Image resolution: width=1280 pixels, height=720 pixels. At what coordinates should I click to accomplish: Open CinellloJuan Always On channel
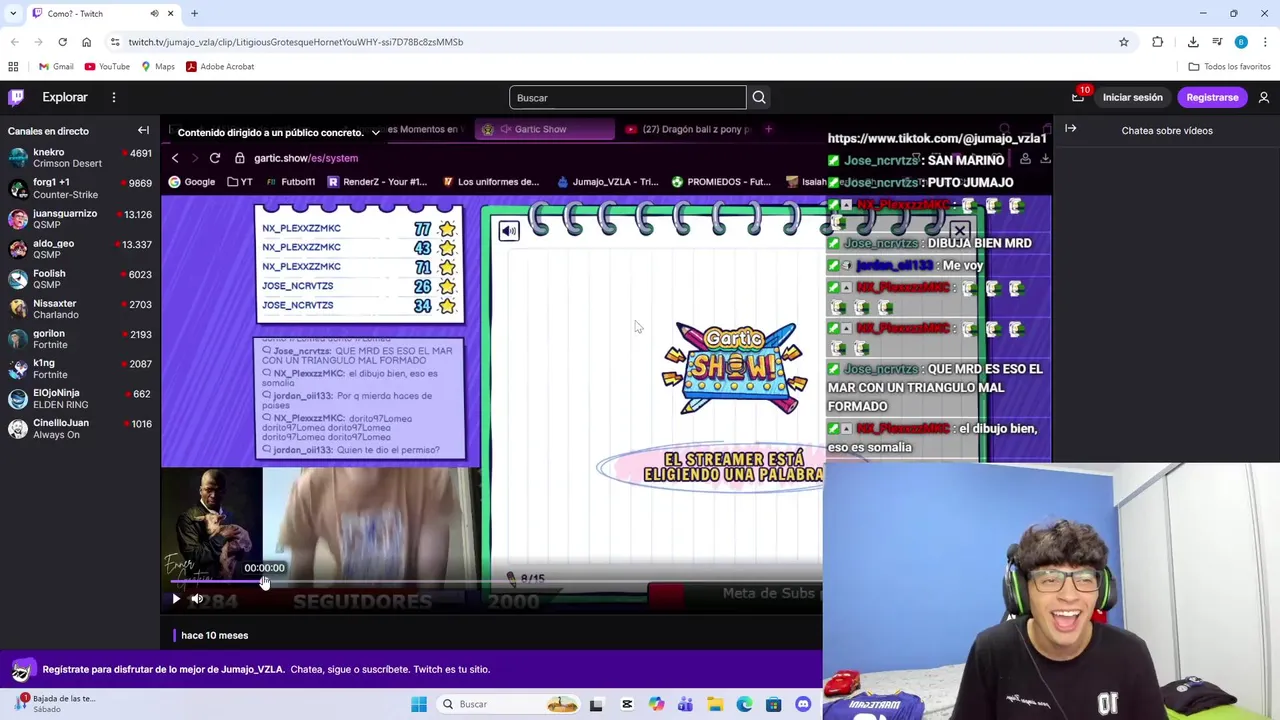80,428
